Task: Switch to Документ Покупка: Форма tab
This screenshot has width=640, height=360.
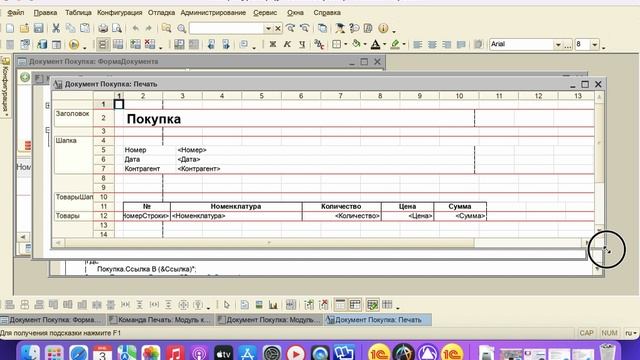Action: pos(53,320)
